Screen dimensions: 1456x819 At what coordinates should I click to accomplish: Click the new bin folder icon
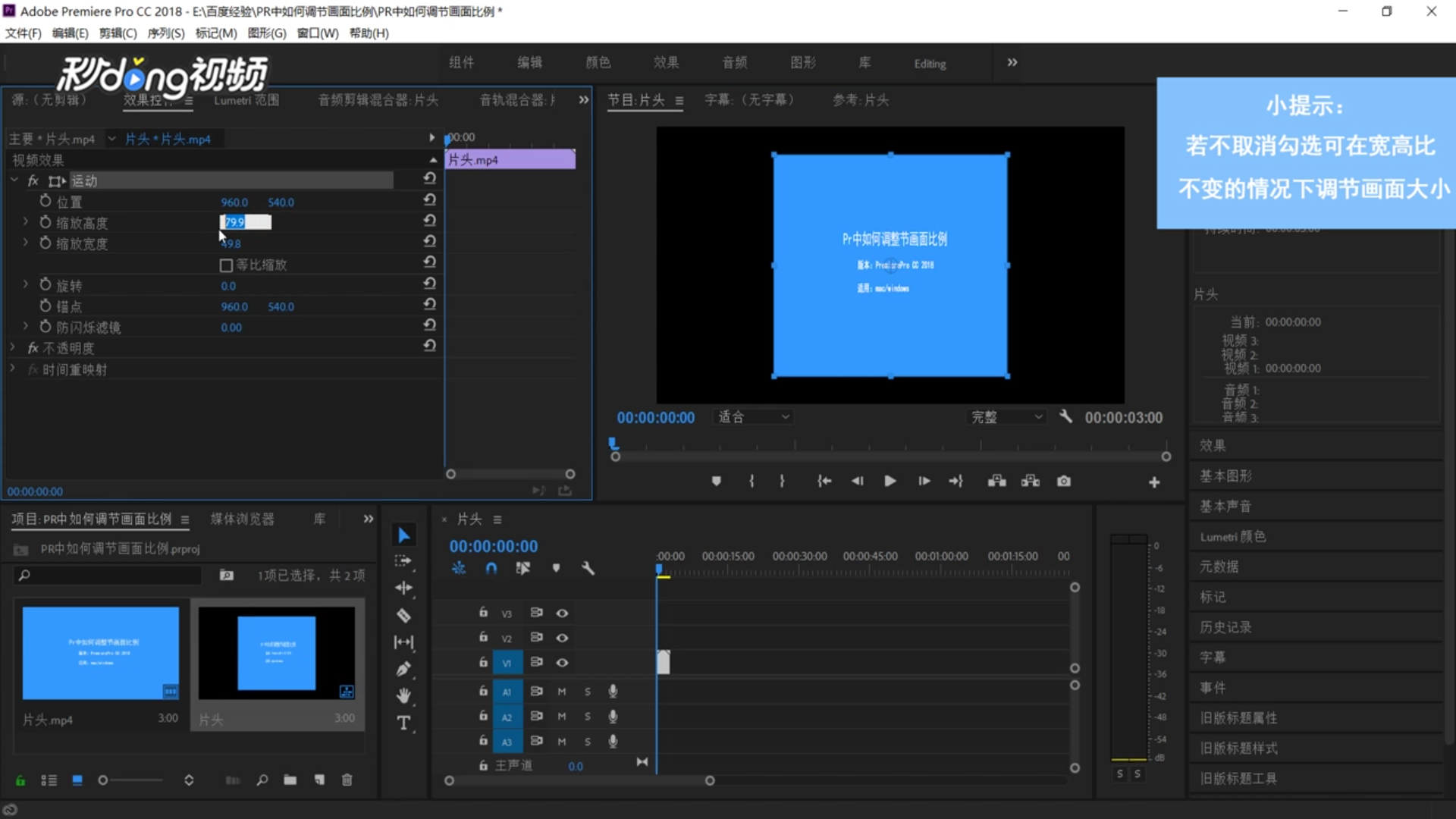[x=290, y=780]
